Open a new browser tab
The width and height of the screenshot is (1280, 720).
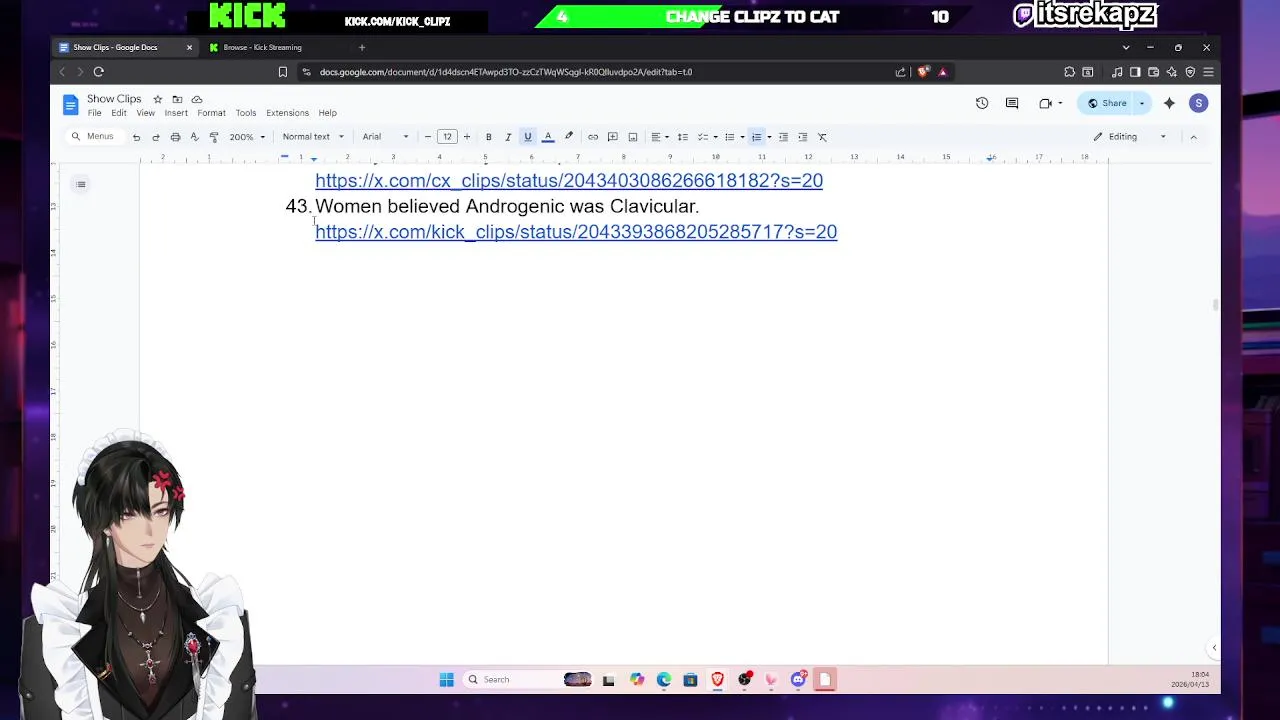pyautogui.click(x=362, y=47)
